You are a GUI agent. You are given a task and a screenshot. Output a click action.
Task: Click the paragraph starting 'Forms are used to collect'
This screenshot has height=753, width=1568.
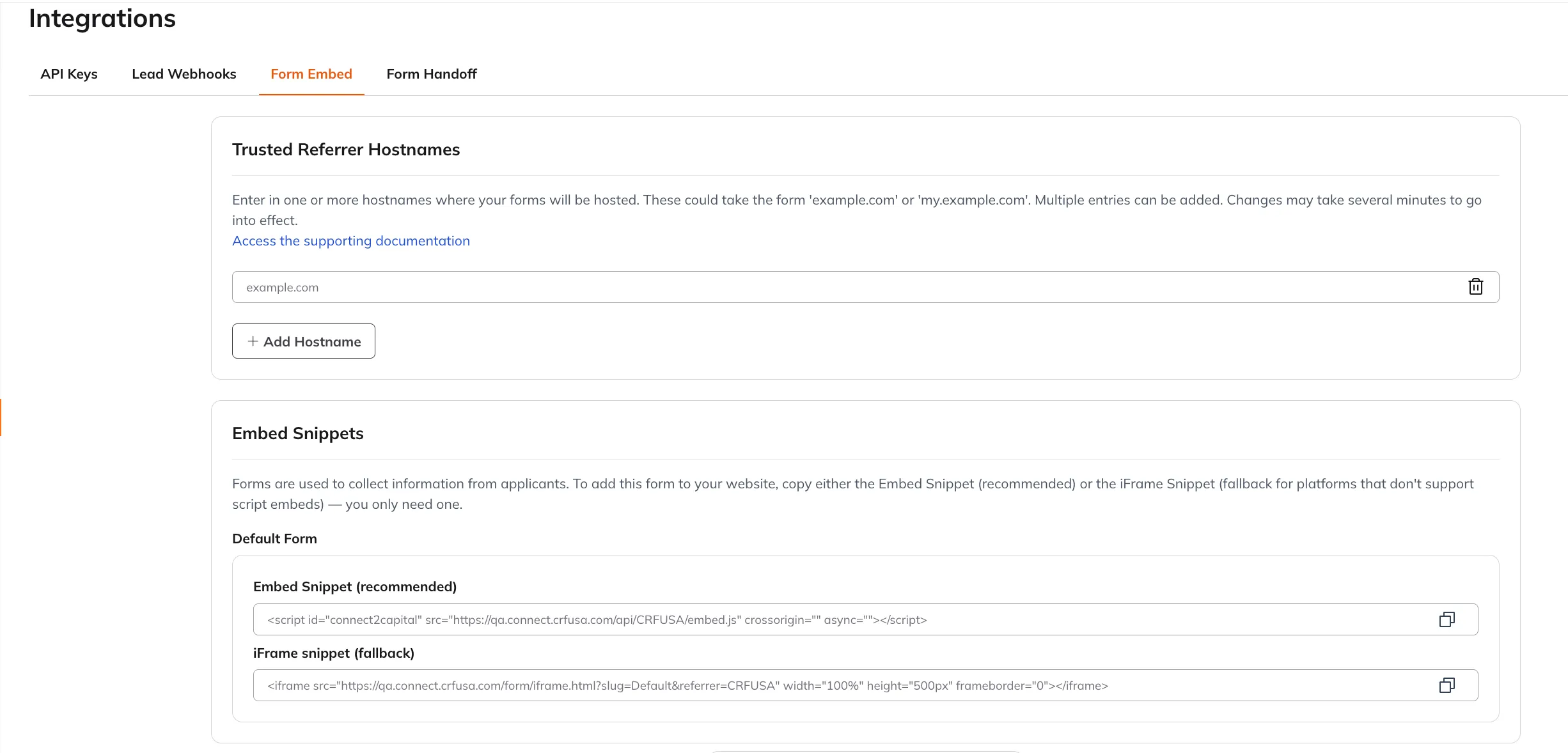coord(853,494)
